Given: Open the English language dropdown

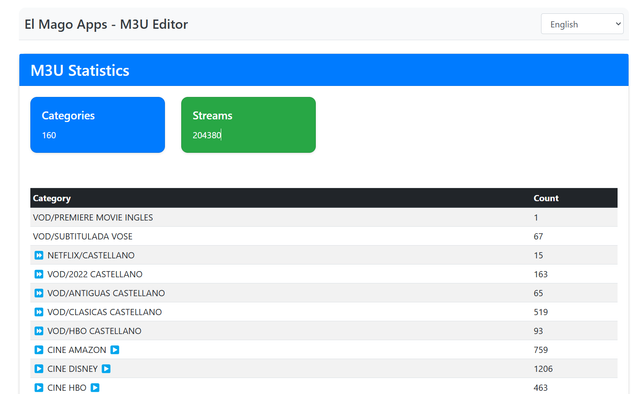Looking at the screenshot, I should tap(582, 24).
